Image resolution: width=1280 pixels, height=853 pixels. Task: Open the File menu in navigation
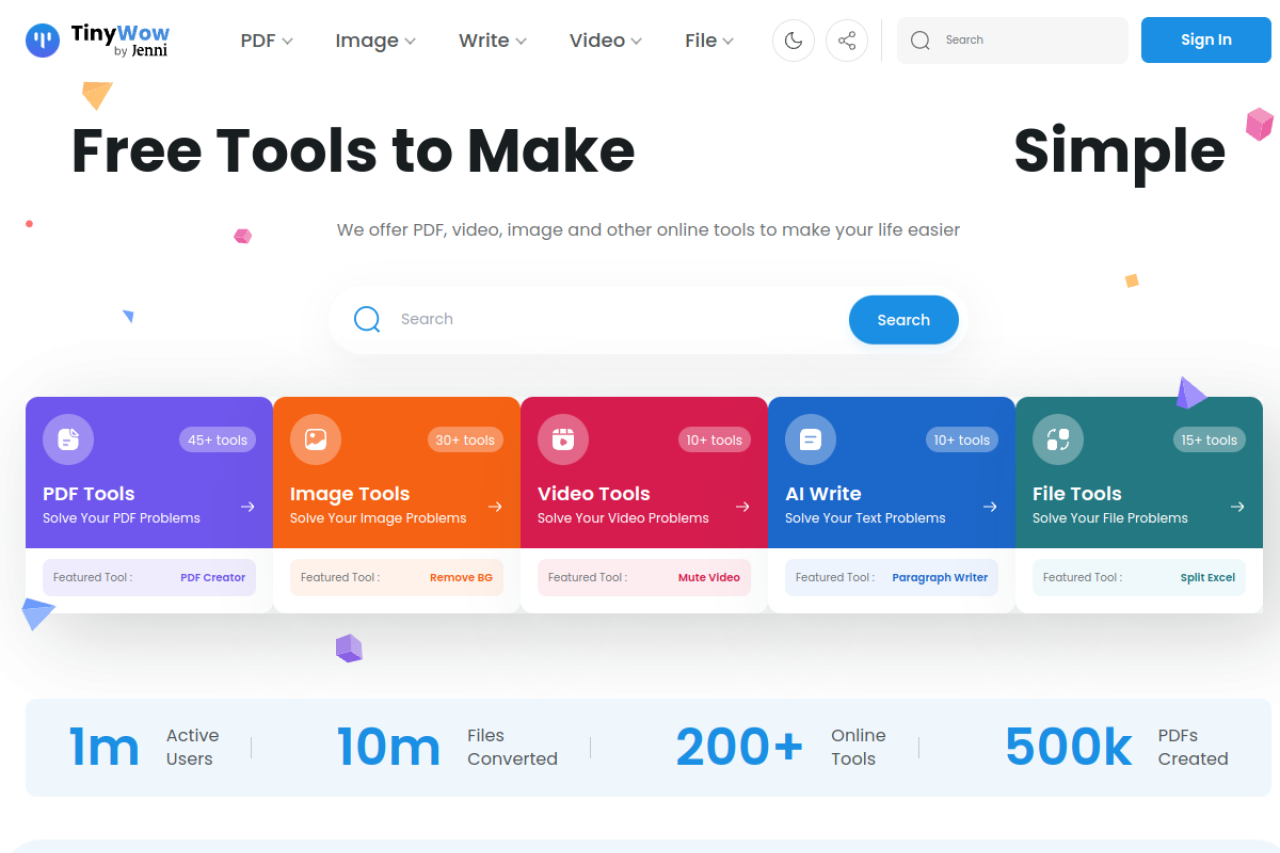[709, 40]
